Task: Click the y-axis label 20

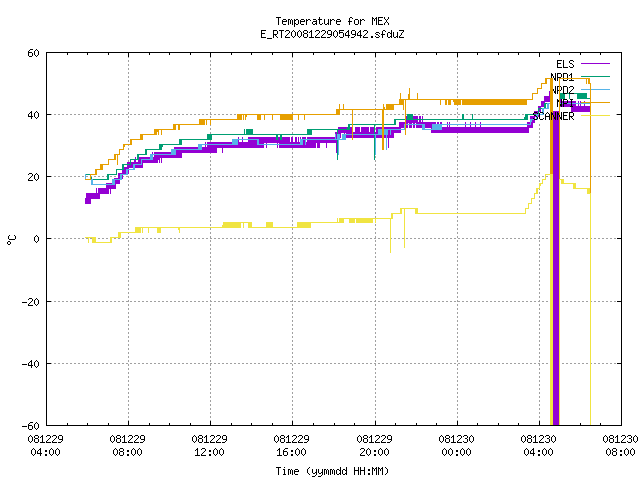Action: tap(33, 177)
